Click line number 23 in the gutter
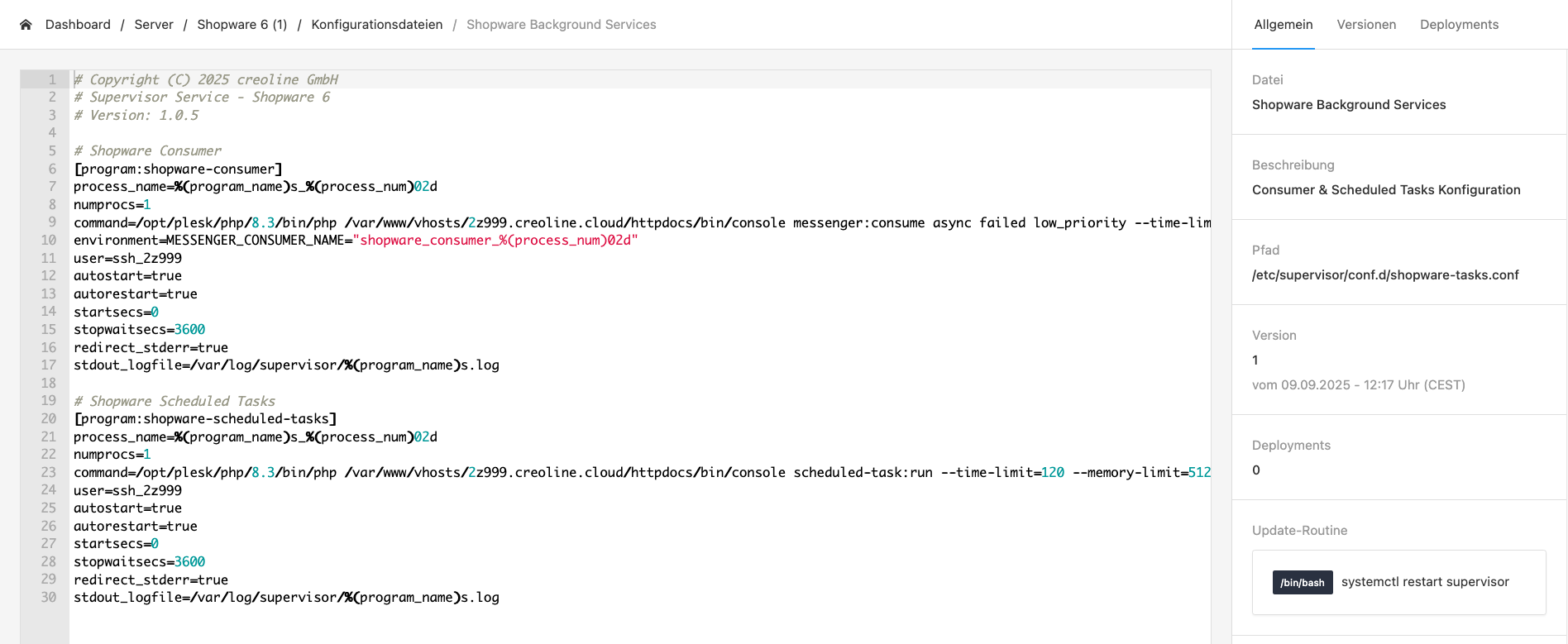This screenshot has width=1568, height=644. 49,472
